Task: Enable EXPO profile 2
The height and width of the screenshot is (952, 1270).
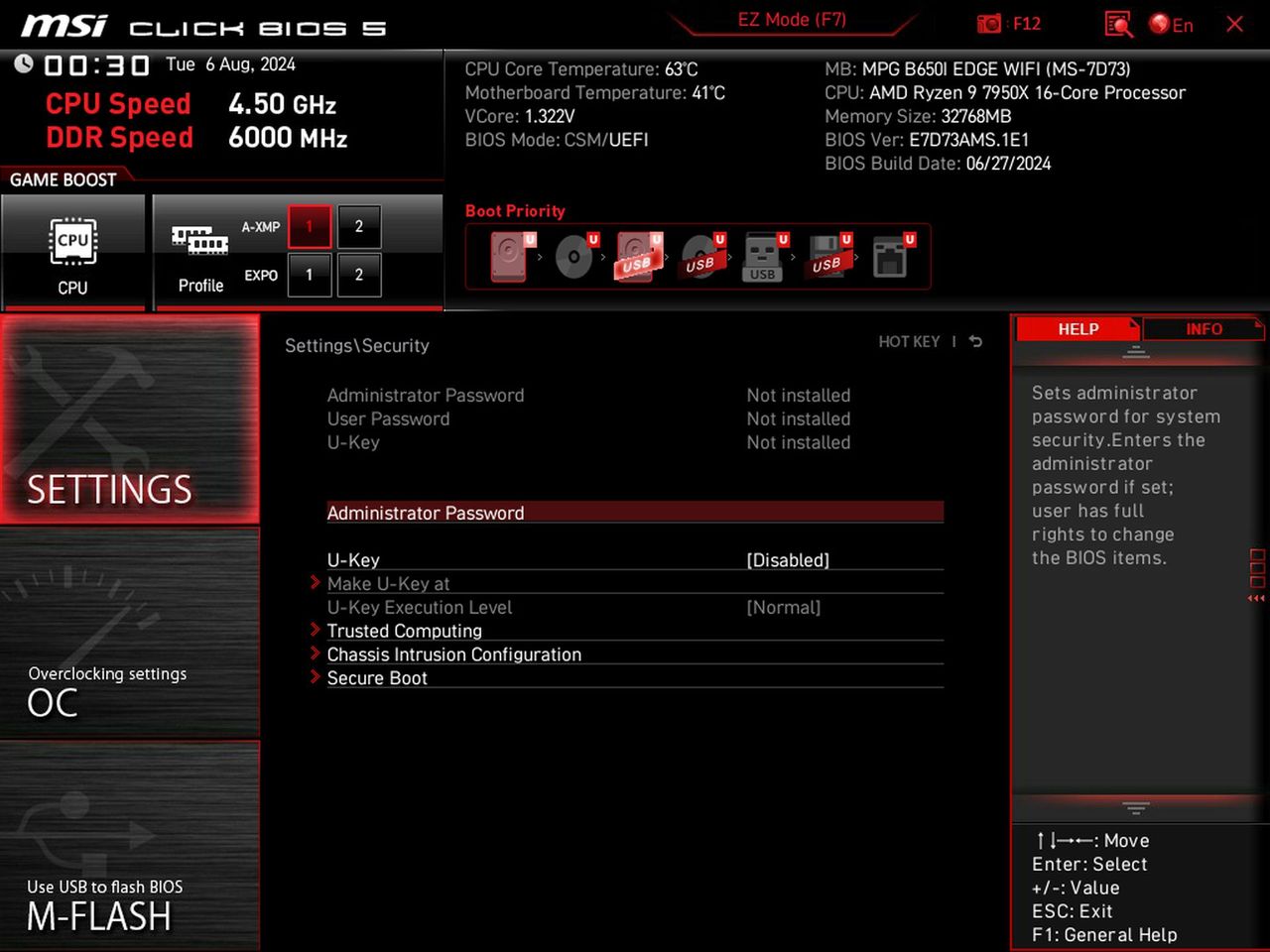Action: (x=359, y=275)
